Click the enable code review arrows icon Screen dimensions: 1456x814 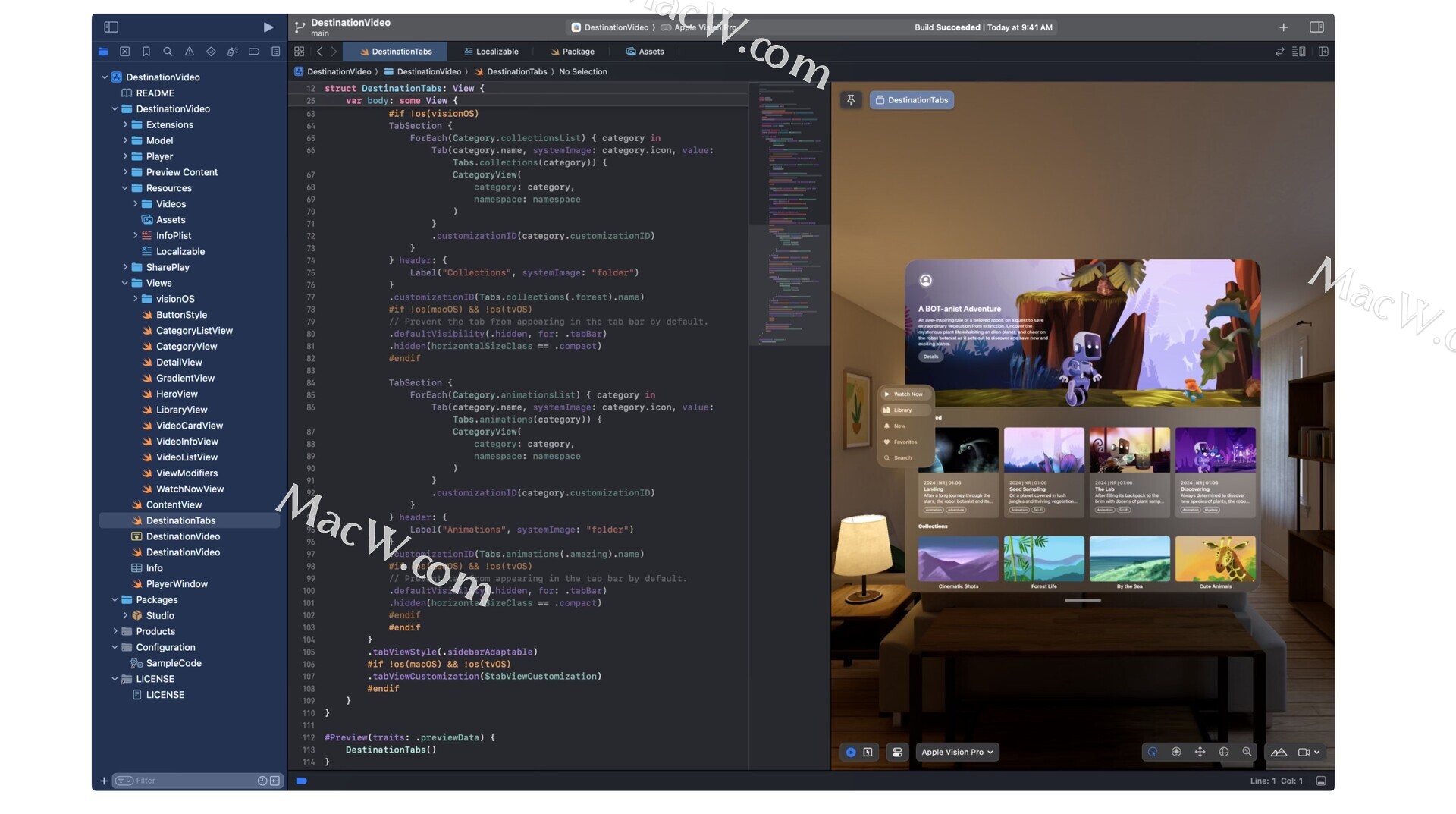coord(1280,52)
